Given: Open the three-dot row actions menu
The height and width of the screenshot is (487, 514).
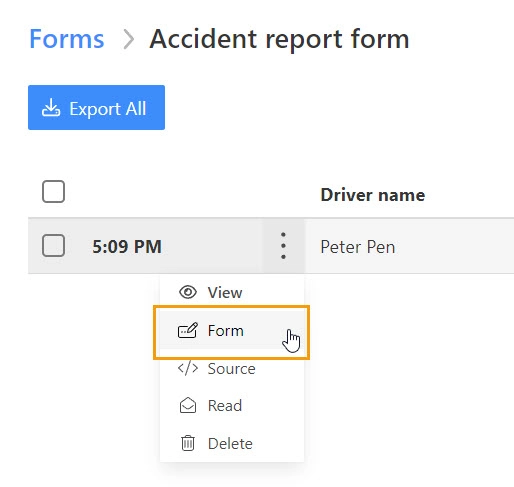Looking at the screenshot, I should pos(283,246).
